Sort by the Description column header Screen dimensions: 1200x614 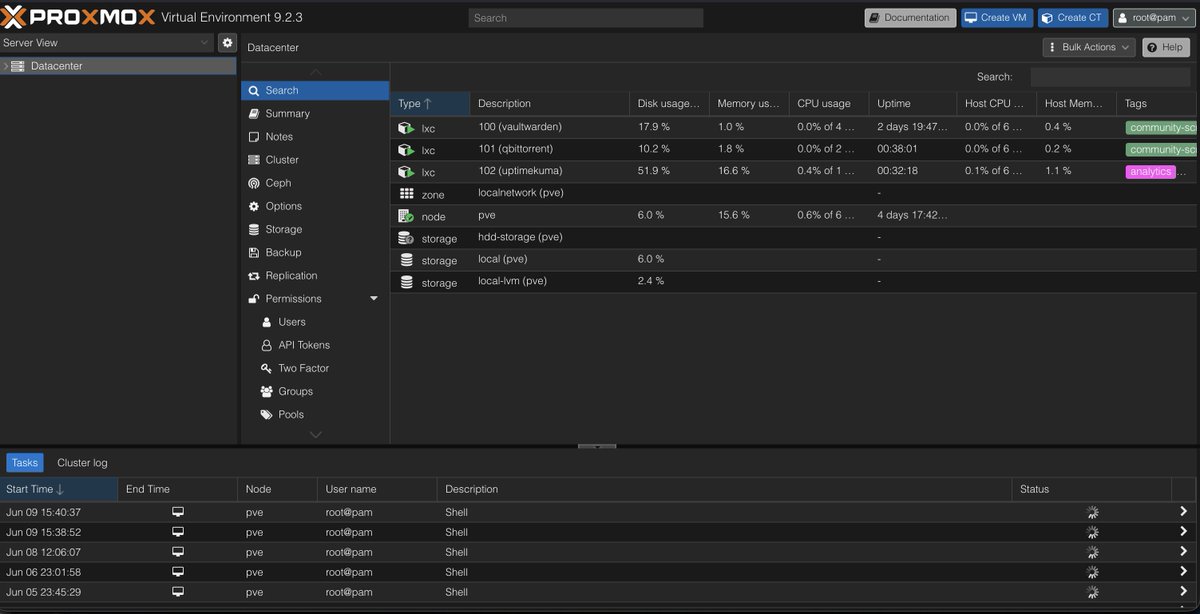tap(550, 103)
